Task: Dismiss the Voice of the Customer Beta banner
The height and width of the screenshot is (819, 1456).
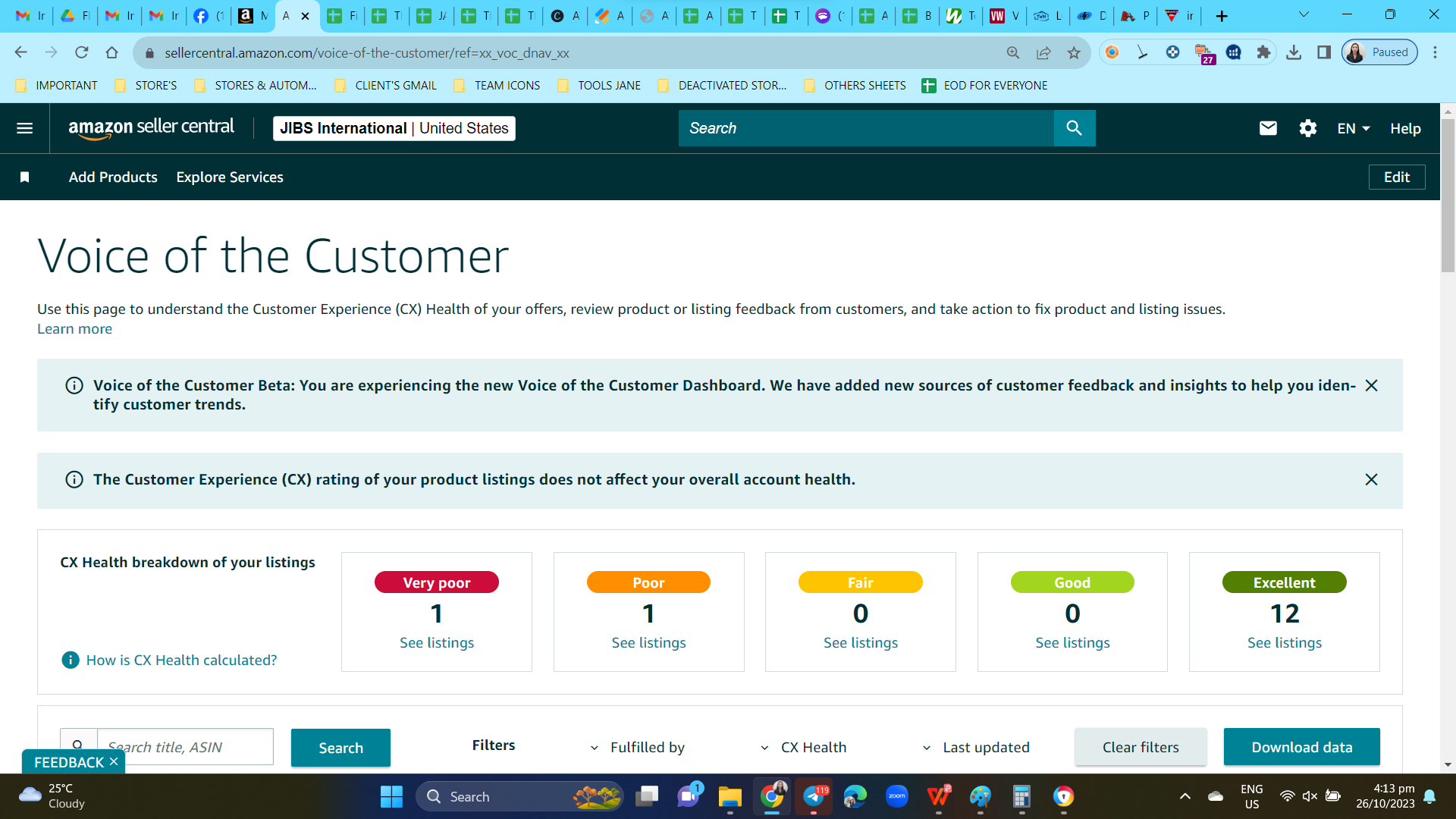Action: tap(1371, 385)
